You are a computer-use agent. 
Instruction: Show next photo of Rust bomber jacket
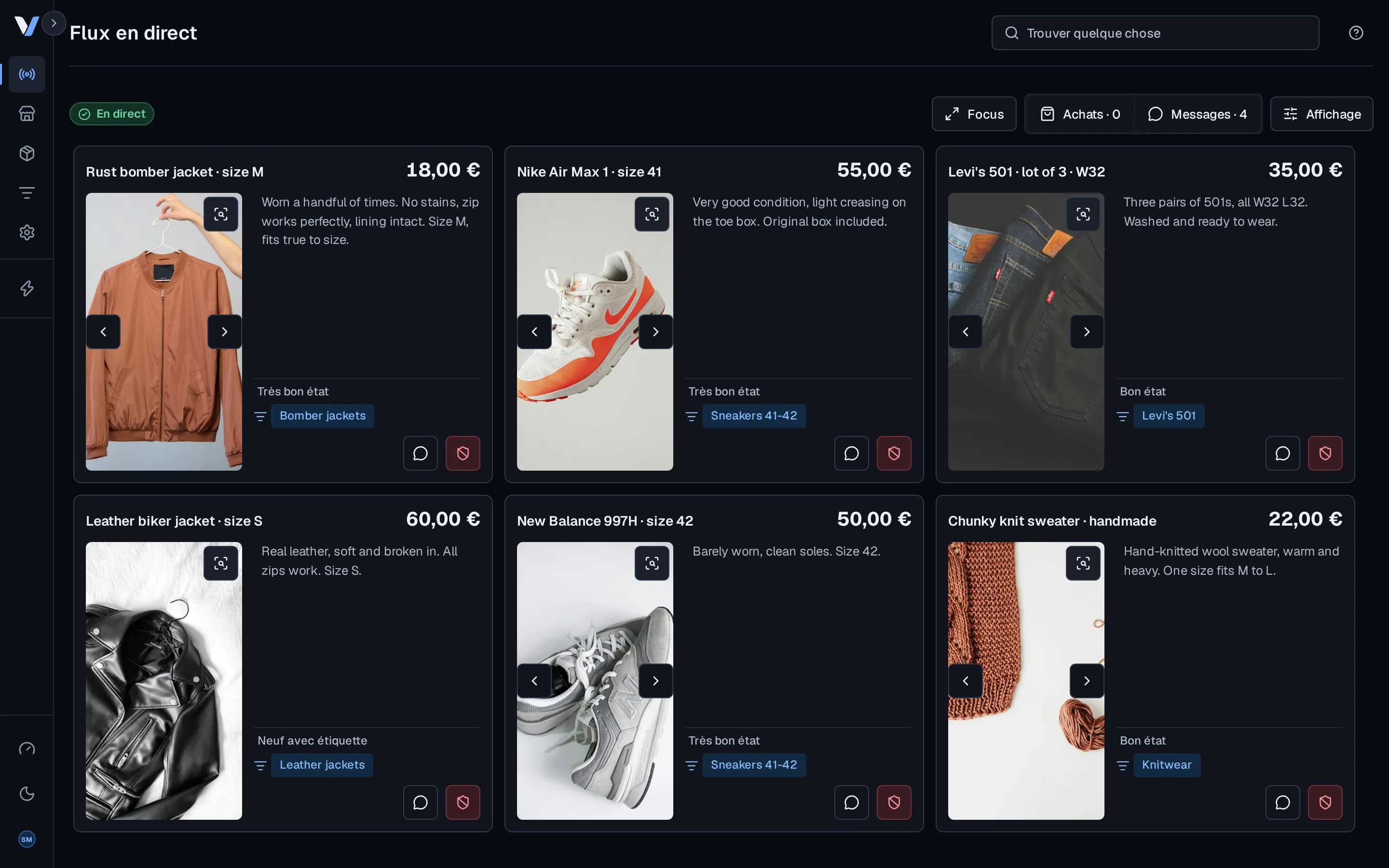tap(224, 332)
